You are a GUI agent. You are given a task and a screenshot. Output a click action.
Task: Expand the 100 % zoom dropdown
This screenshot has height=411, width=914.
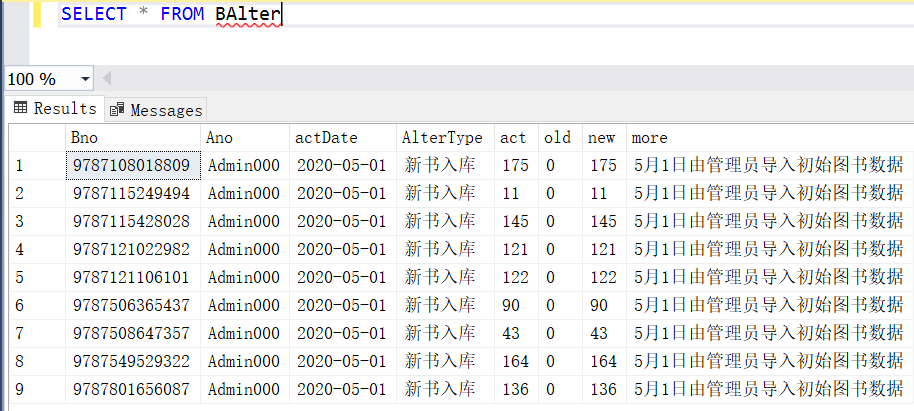(84, 78)
